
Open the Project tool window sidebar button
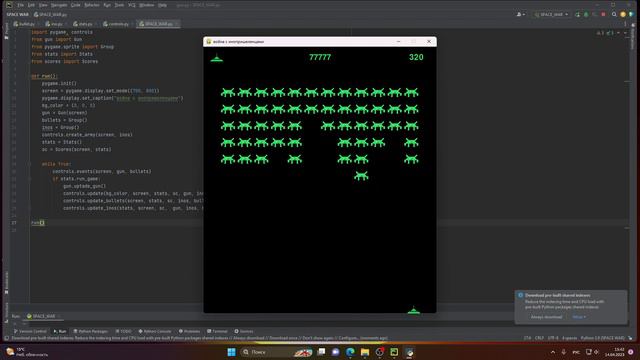(x=6, y=32)
